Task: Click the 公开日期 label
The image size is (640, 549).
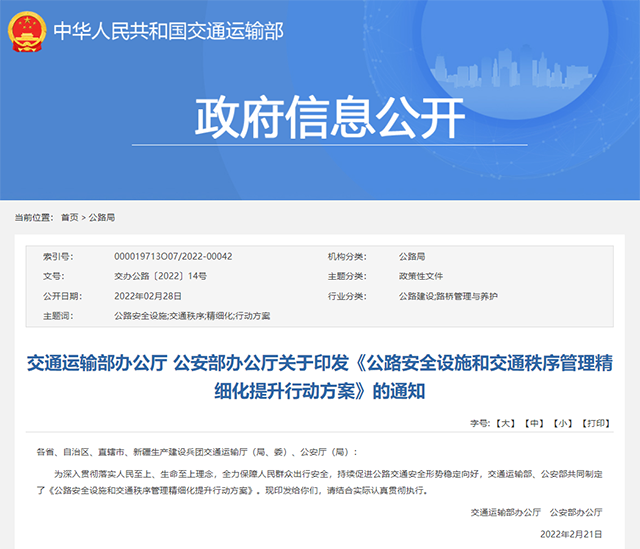Action: pyautogui.click(x=62, y=296)
